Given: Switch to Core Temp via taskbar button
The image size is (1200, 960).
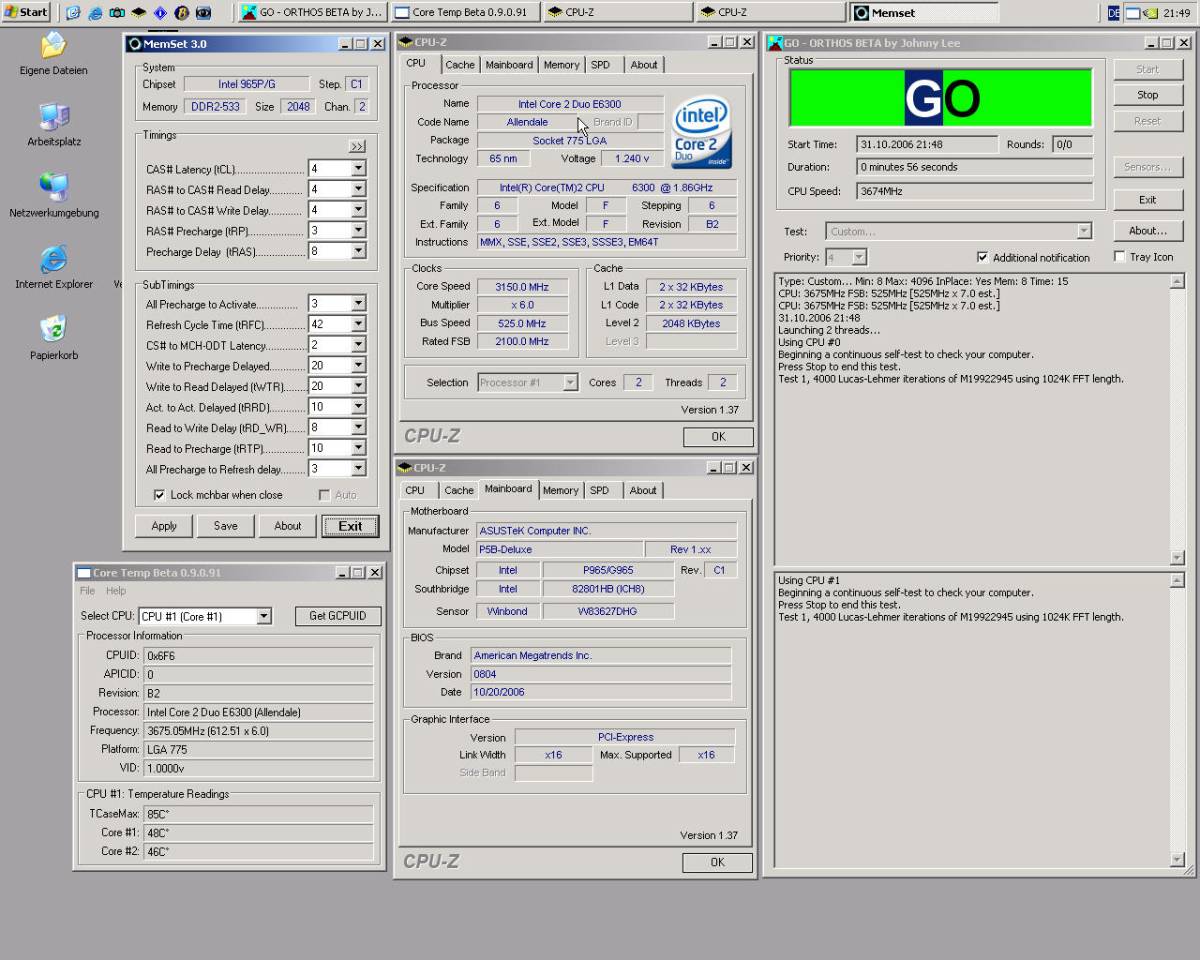Looking at the screenshot, I should click(x=464, y=12).
